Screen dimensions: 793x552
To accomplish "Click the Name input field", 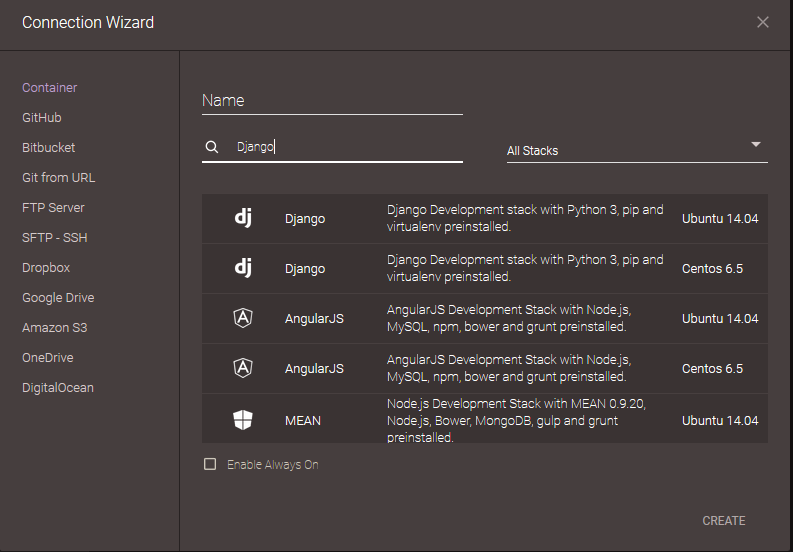I will point(332,101).
